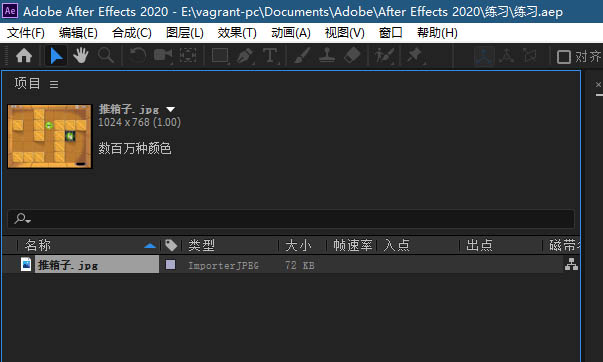Select the Eraser tool
The height and width of the screenshot is (362, 603).
coord(352,56)
